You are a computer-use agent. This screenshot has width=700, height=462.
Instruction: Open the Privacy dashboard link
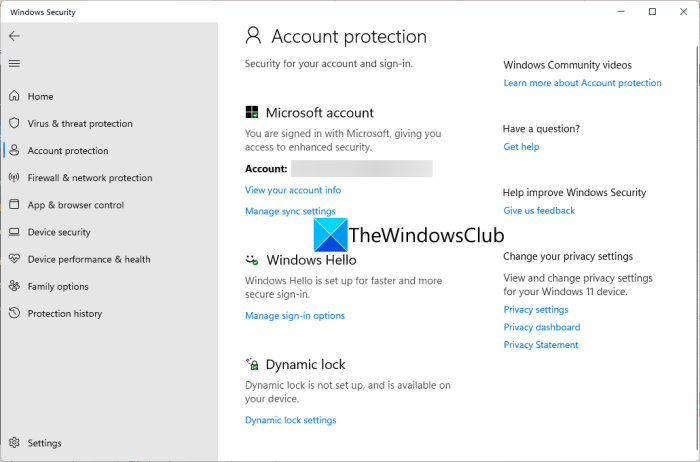pyautogui.click(x=541, y=327)
